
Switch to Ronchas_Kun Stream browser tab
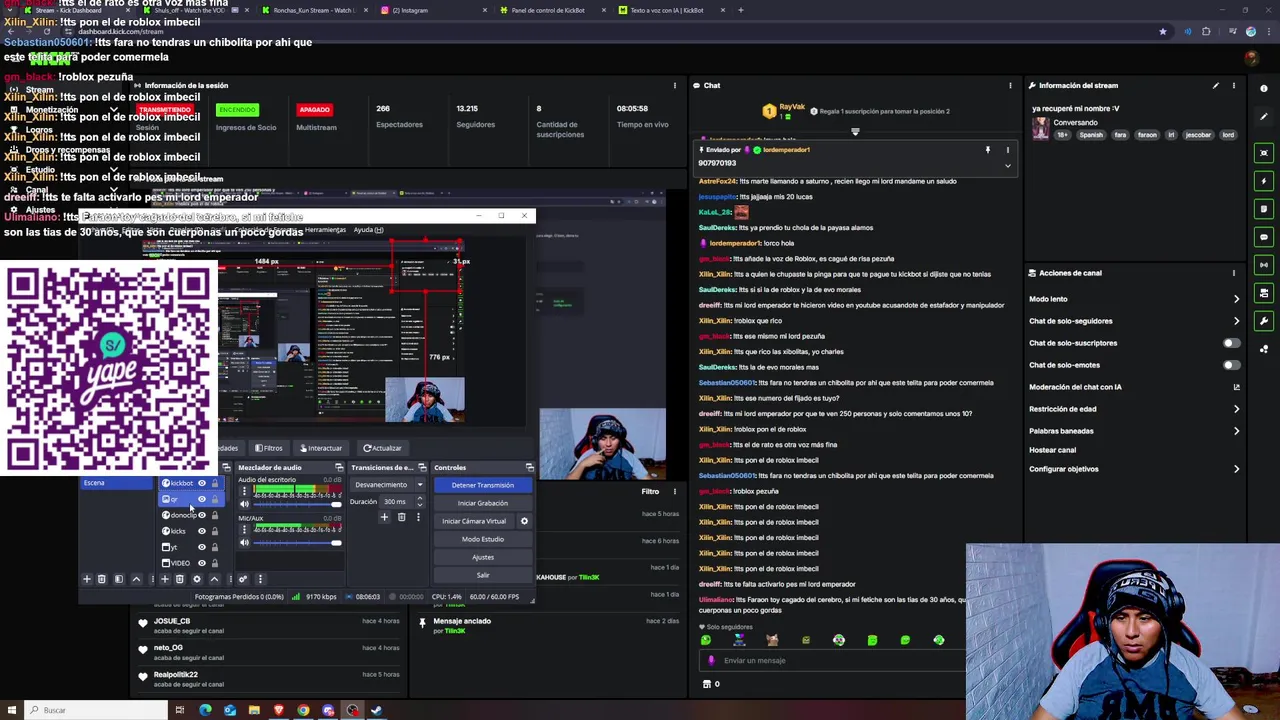pyautogui.click(x=316, y=10)
